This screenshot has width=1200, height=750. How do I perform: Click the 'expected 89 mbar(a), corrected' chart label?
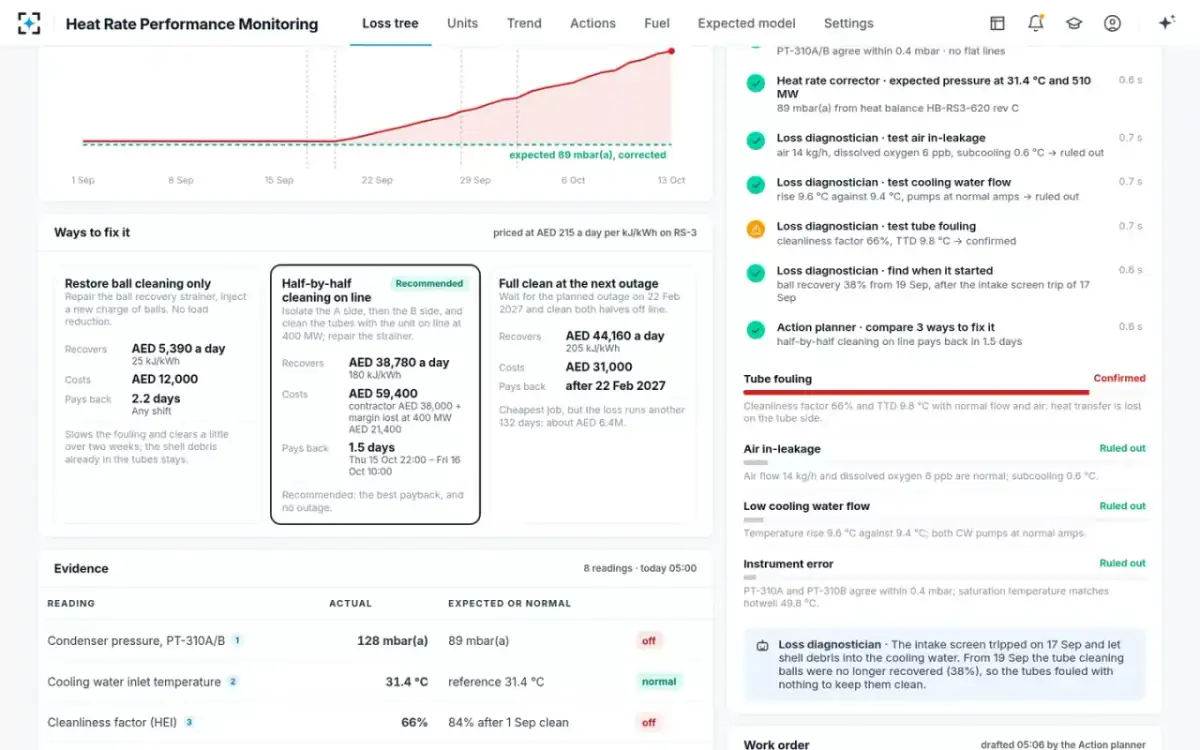[x=588, y=155]
